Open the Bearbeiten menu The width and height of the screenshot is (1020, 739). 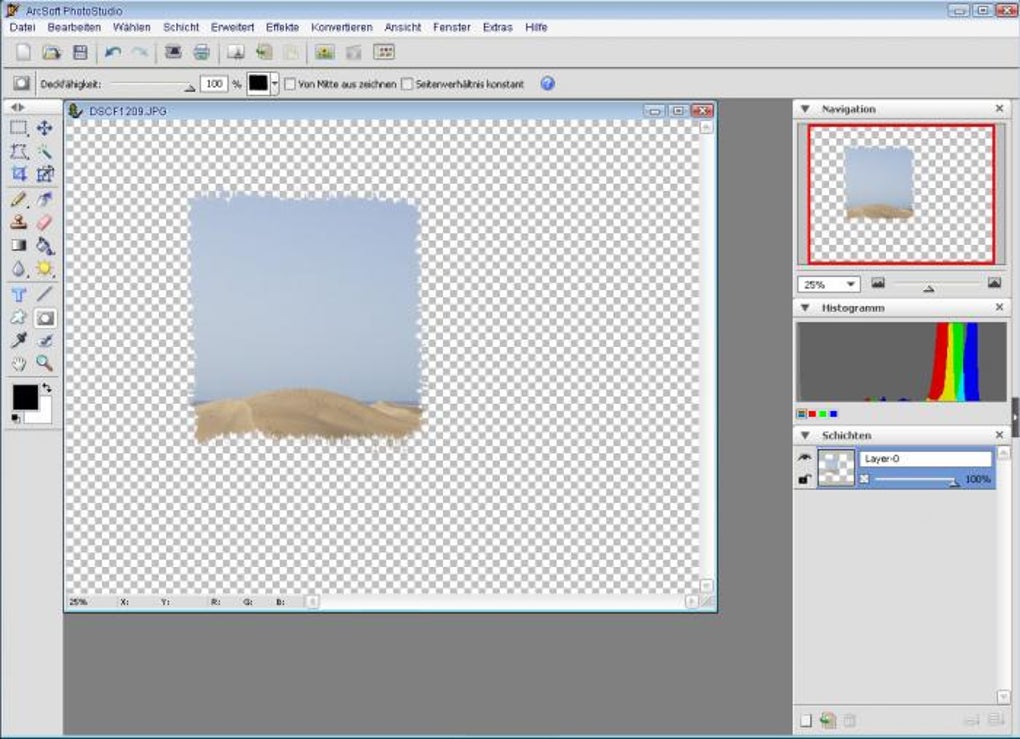[74, 27]
